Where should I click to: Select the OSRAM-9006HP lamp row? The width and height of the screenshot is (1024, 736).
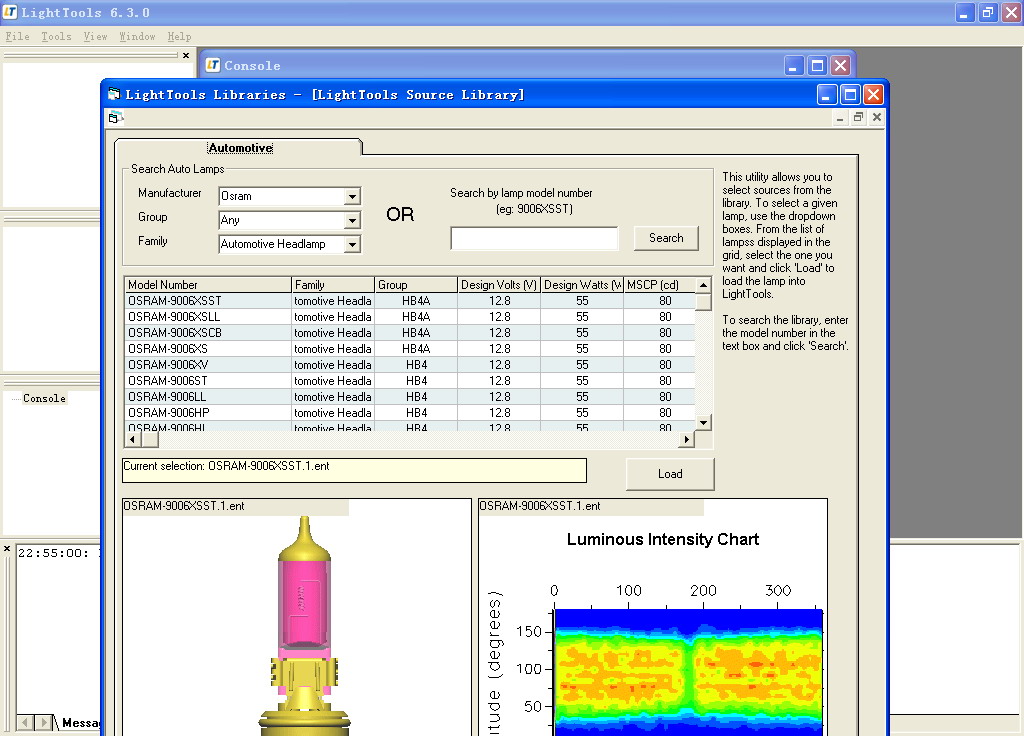(409, 413)
